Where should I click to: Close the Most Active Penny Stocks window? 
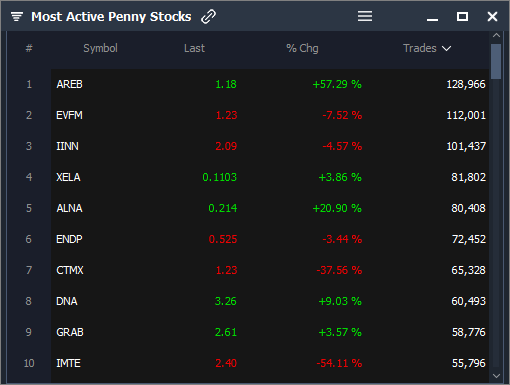coord(492,16)
